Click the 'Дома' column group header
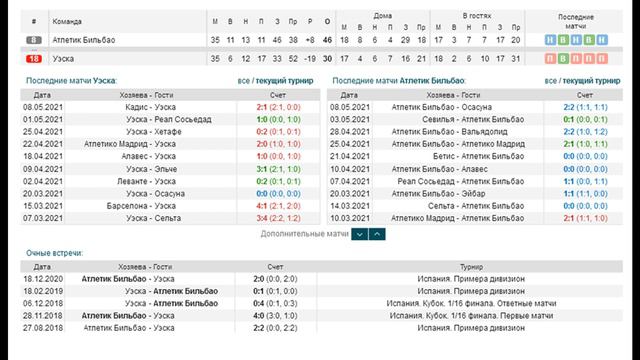Screen dimensions: 640x360 [x=382, y=16]
